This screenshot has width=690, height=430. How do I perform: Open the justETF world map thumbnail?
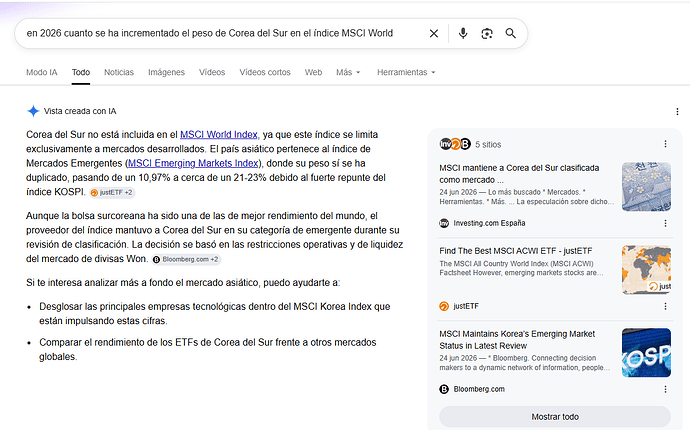coord(646,269)
